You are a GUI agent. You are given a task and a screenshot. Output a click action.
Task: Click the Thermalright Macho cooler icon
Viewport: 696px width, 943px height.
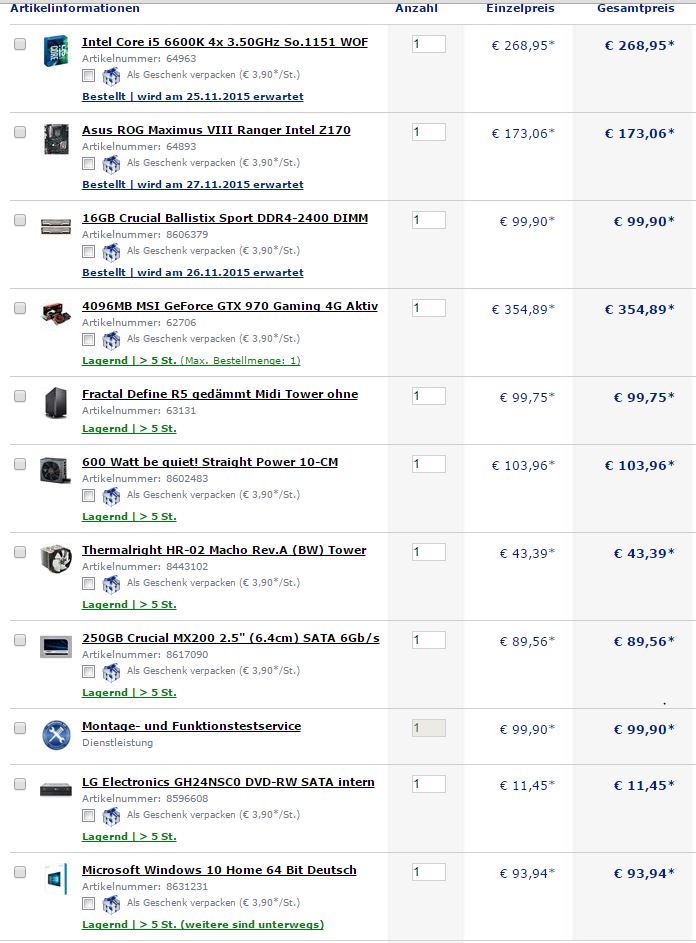click(x=56, y=558)
